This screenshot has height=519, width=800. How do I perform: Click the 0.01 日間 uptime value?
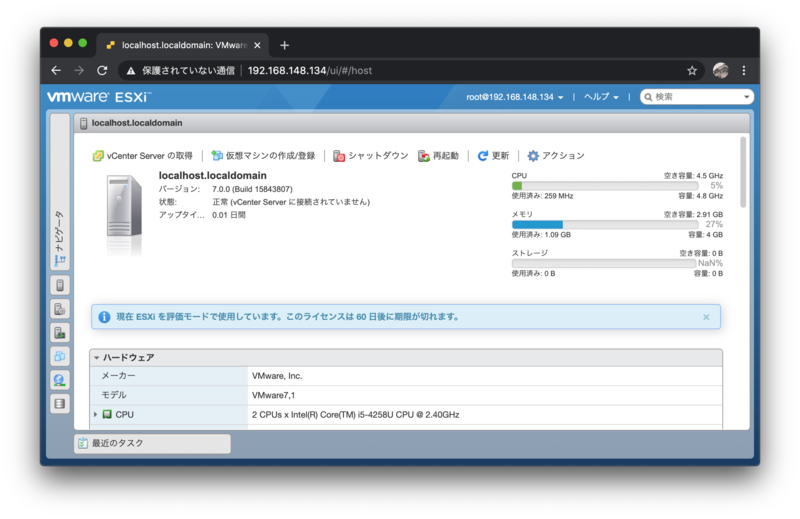click(229, 215)
